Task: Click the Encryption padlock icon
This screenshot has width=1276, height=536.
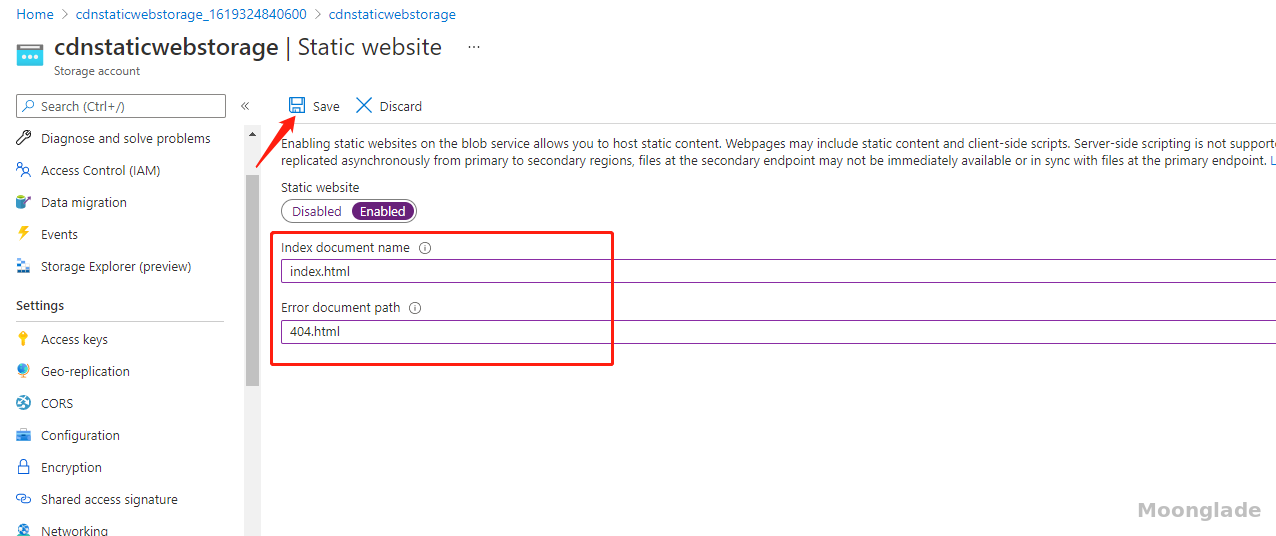Action: click(x=24, y=467)
